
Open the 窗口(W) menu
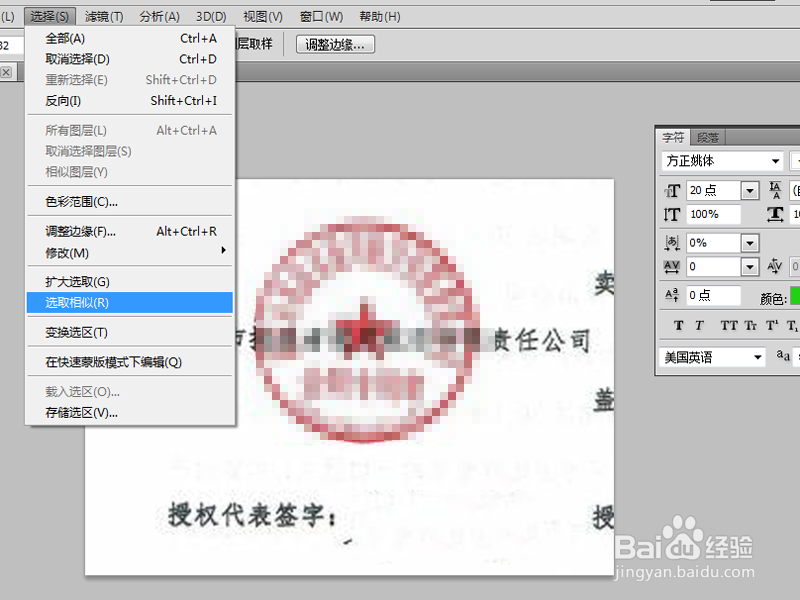[x=321, y=17]
